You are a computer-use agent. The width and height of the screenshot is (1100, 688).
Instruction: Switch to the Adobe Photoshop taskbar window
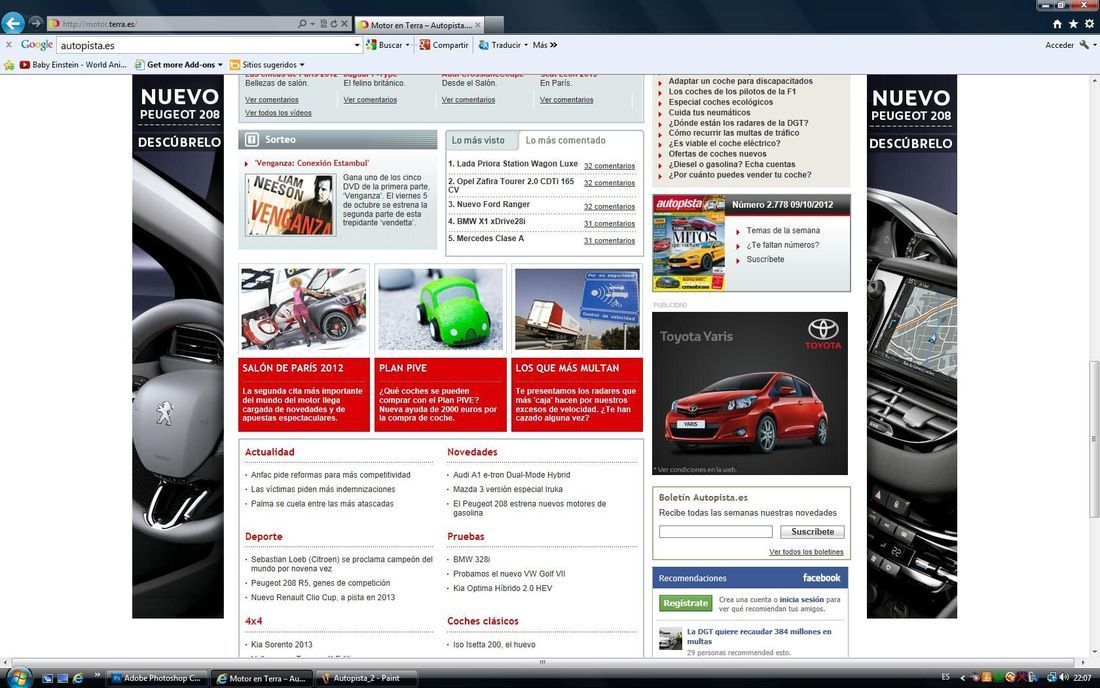pos(157,678)
